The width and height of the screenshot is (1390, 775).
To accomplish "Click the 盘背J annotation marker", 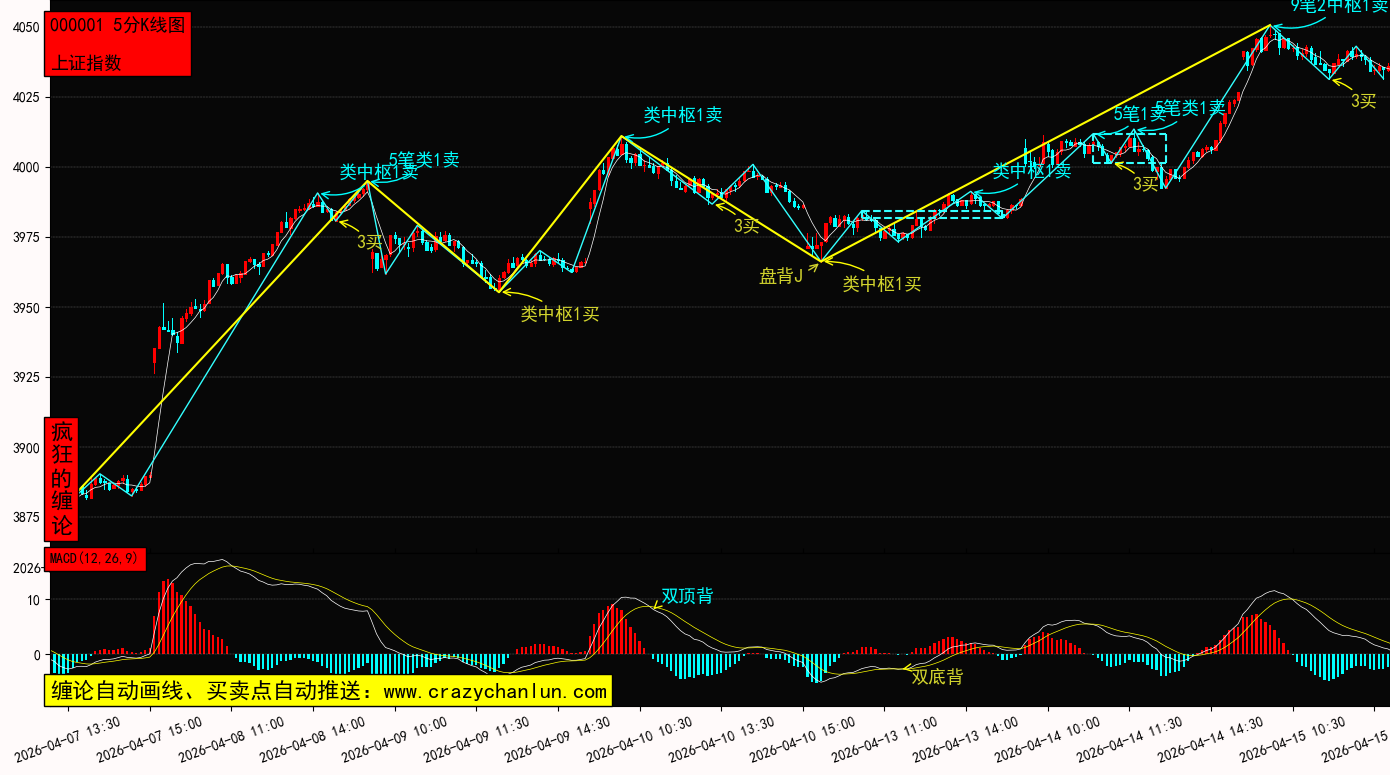I will 781,277.
